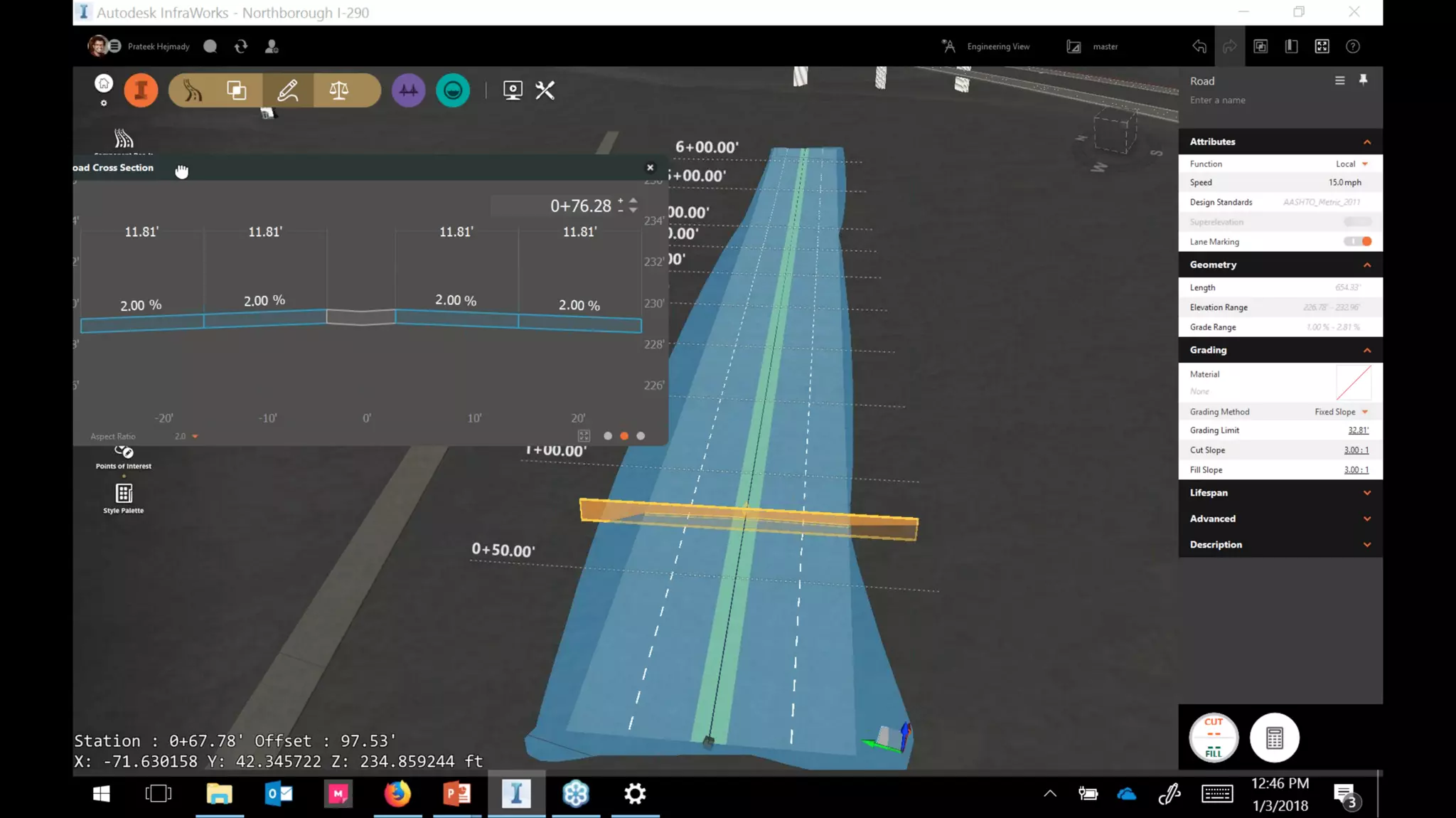This screenshot has width=1456, height=818.
Task: Edit the Fill Slope 3.00:1 value
Action: (1356, 470)
